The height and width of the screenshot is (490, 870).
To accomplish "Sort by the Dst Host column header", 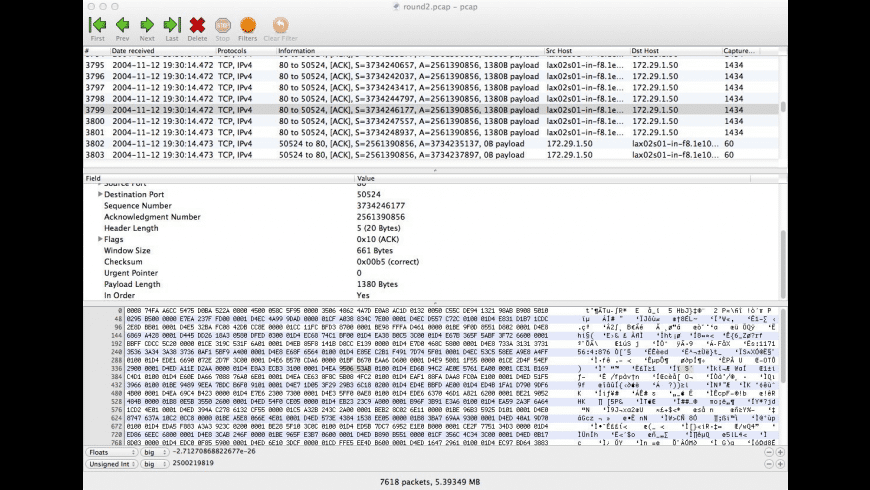I will tap(675, 50).
